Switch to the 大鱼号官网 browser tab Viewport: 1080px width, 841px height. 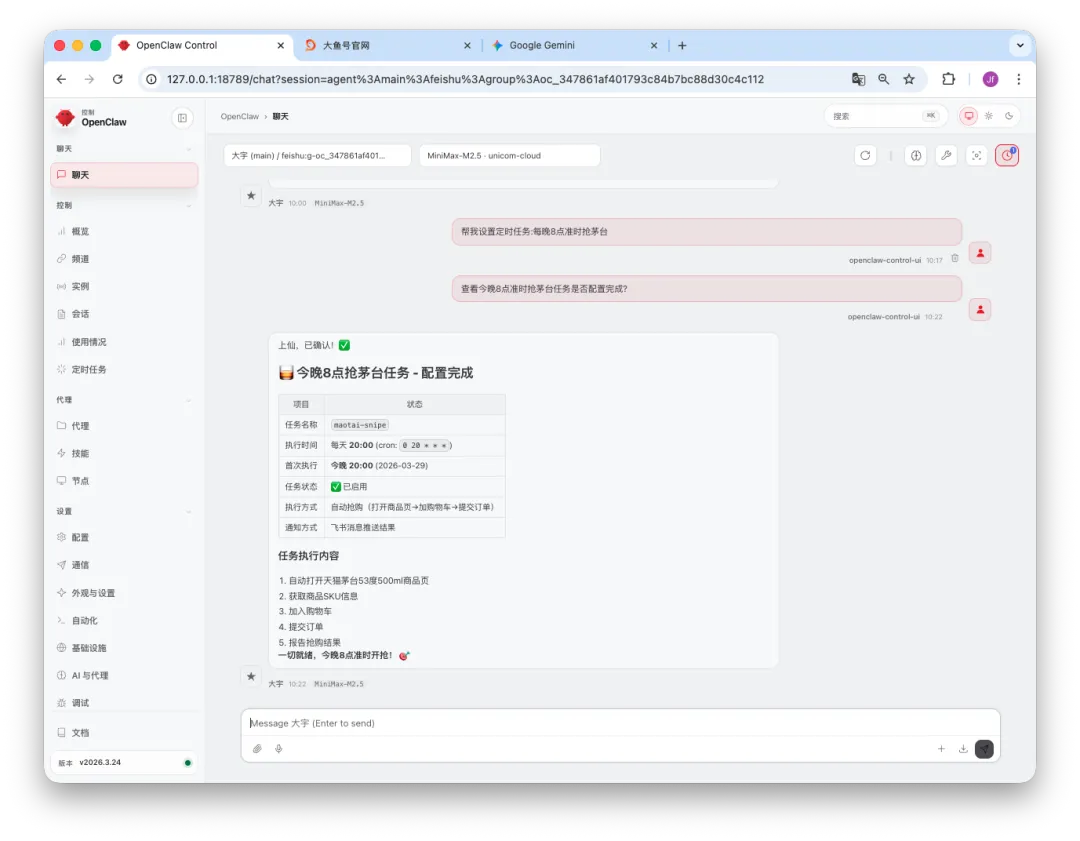tap(386, 45)
